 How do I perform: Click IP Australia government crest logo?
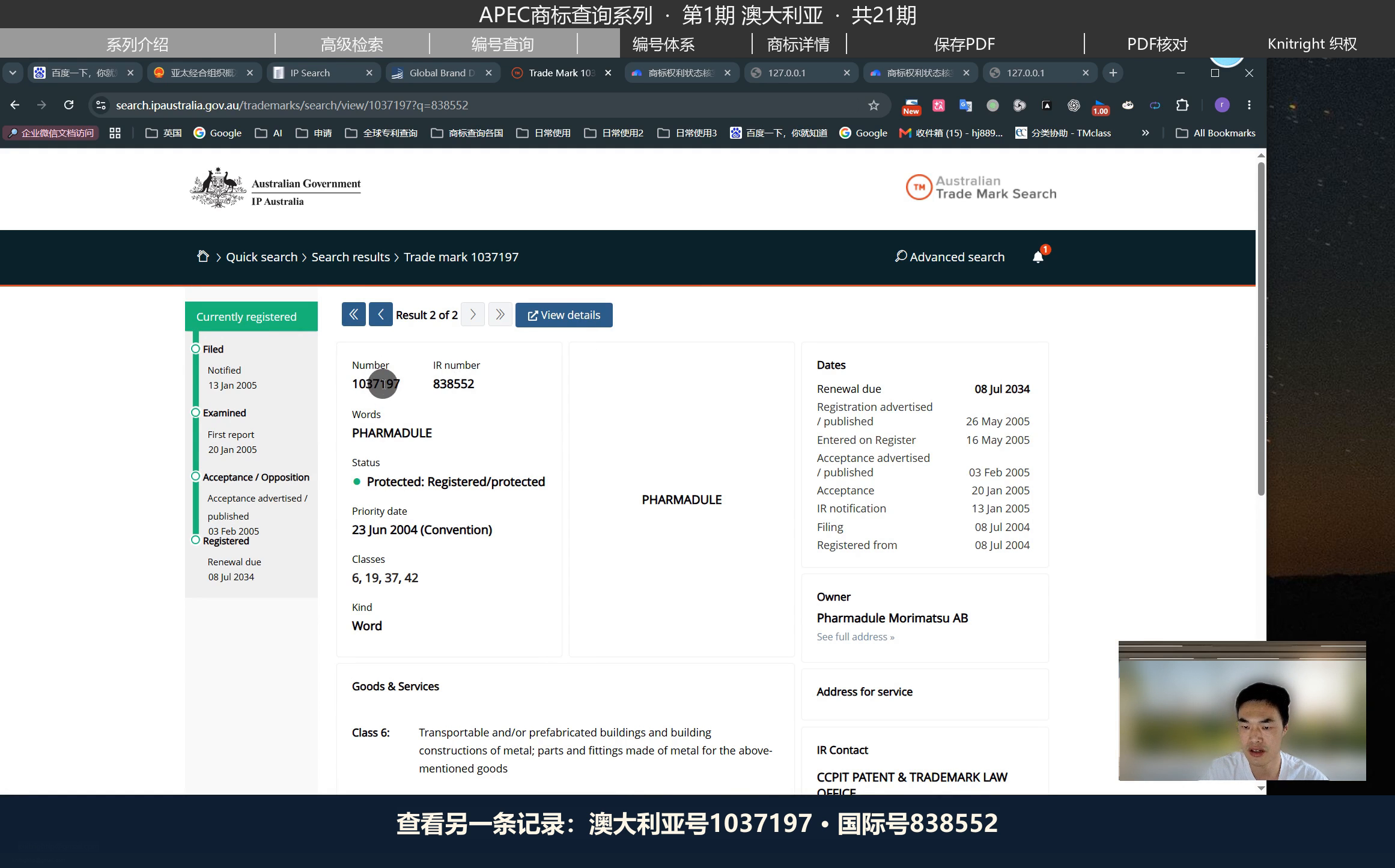point(276,188)
